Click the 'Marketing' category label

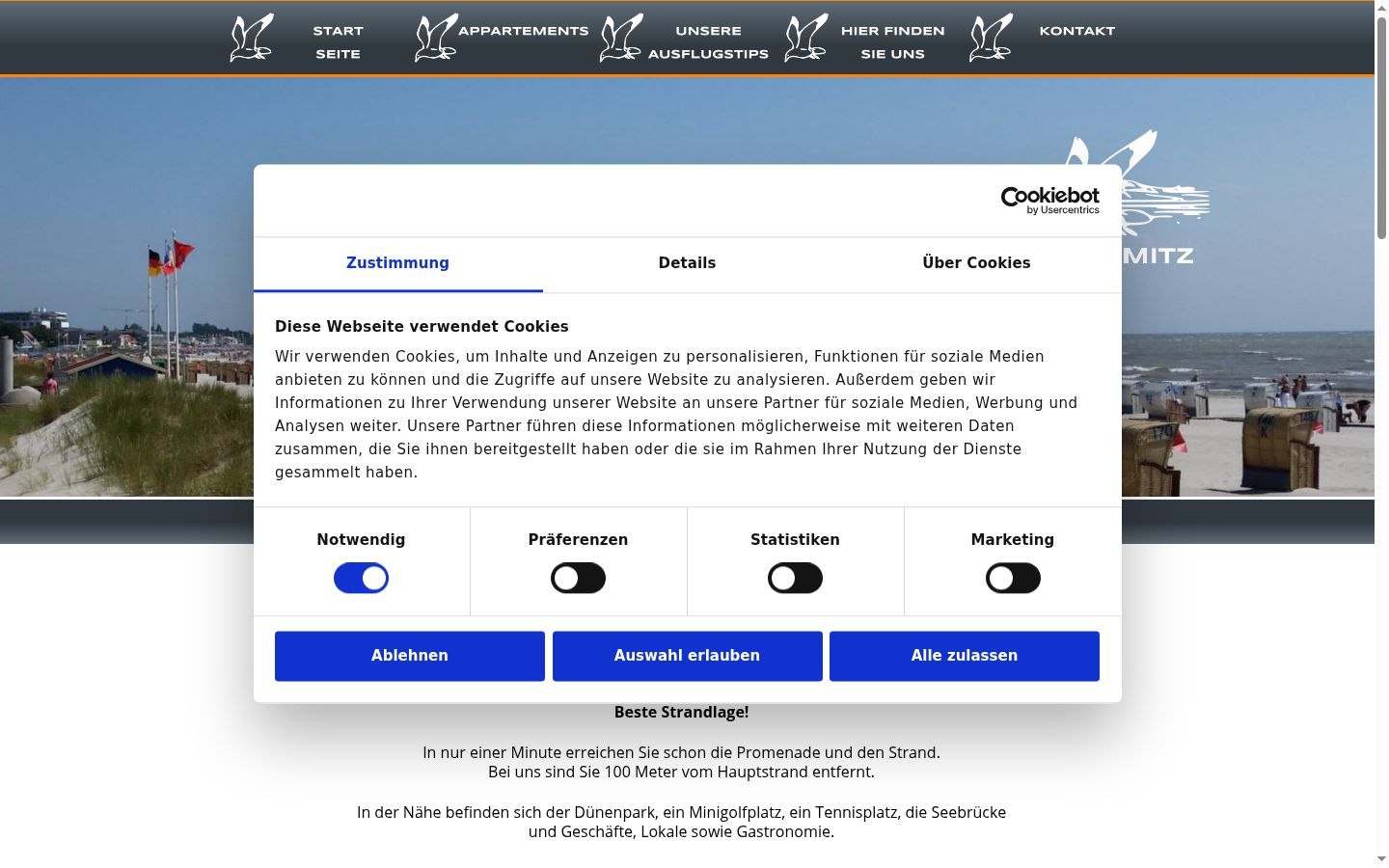[1013, 540]
